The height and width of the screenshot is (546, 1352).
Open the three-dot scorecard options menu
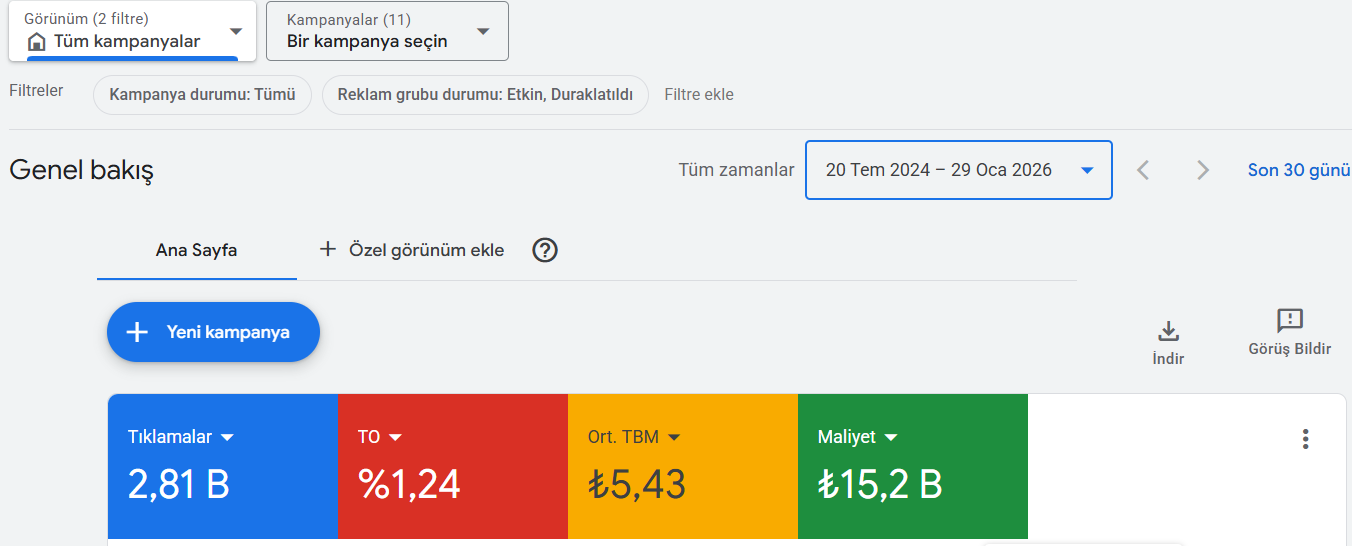(1304, 439)
